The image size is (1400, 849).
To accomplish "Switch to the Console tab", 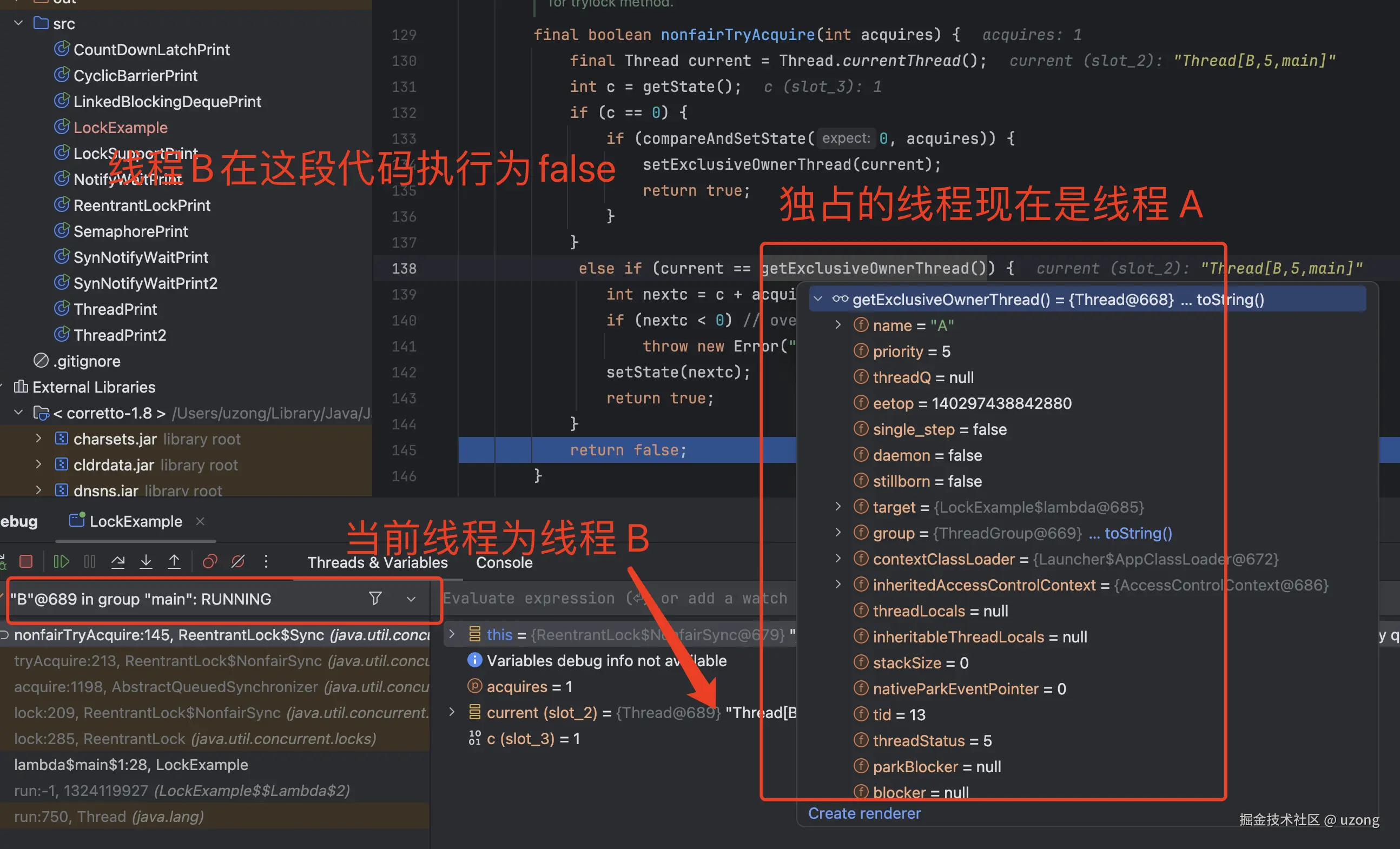I will click(504, 562).
